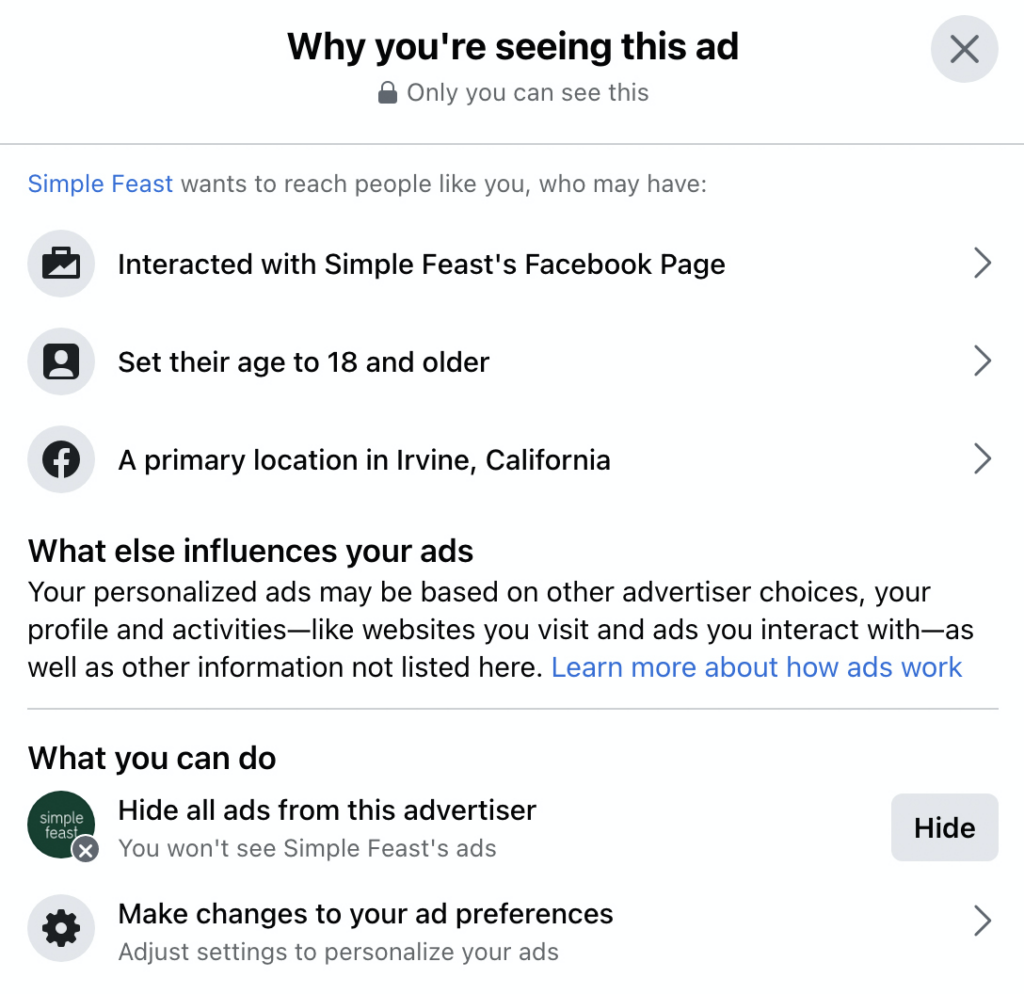The image size is (1024, 994).
Task: Expand the 'Interacted with Simple Feast's Facebook Page' row
Action: click(982, 263)
